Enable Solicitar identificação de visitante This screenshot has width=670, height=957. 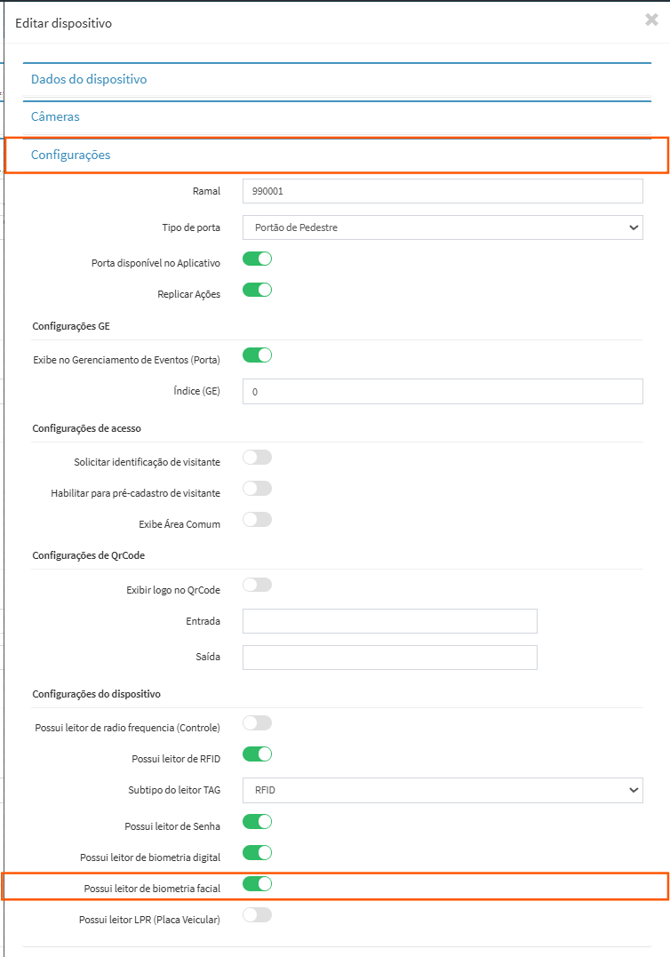tap(257, 458)
